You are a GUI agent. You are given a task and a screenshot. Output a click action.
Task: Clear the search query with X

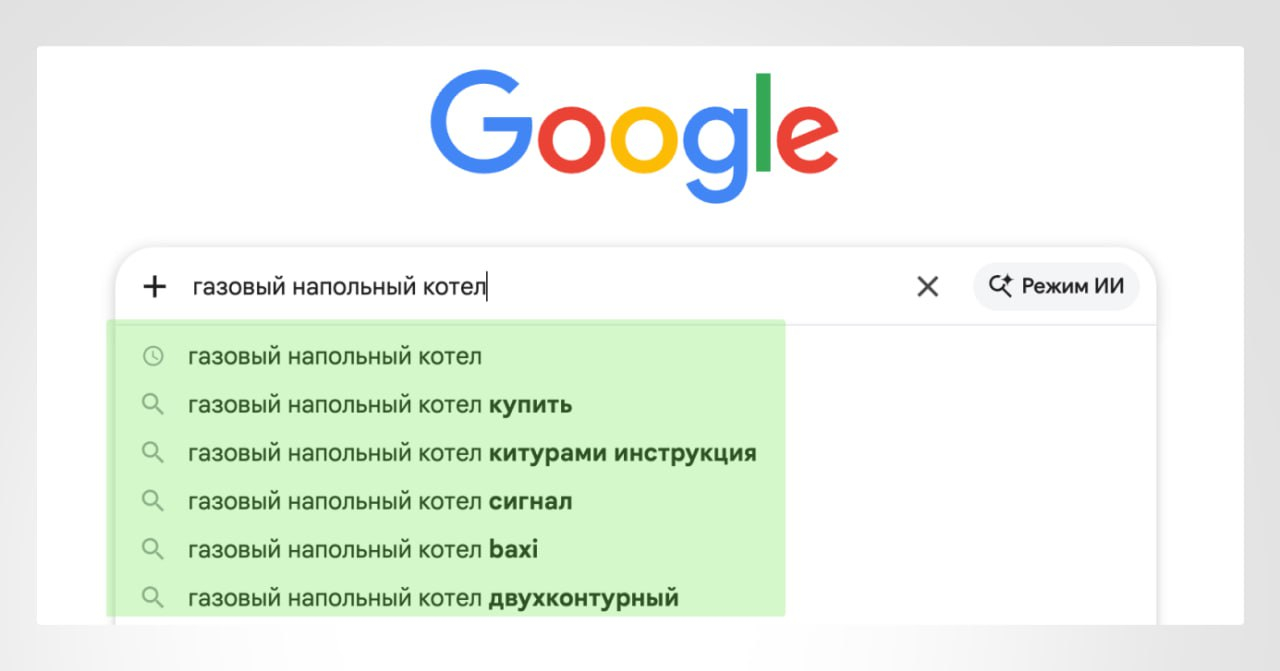[928, 287]
